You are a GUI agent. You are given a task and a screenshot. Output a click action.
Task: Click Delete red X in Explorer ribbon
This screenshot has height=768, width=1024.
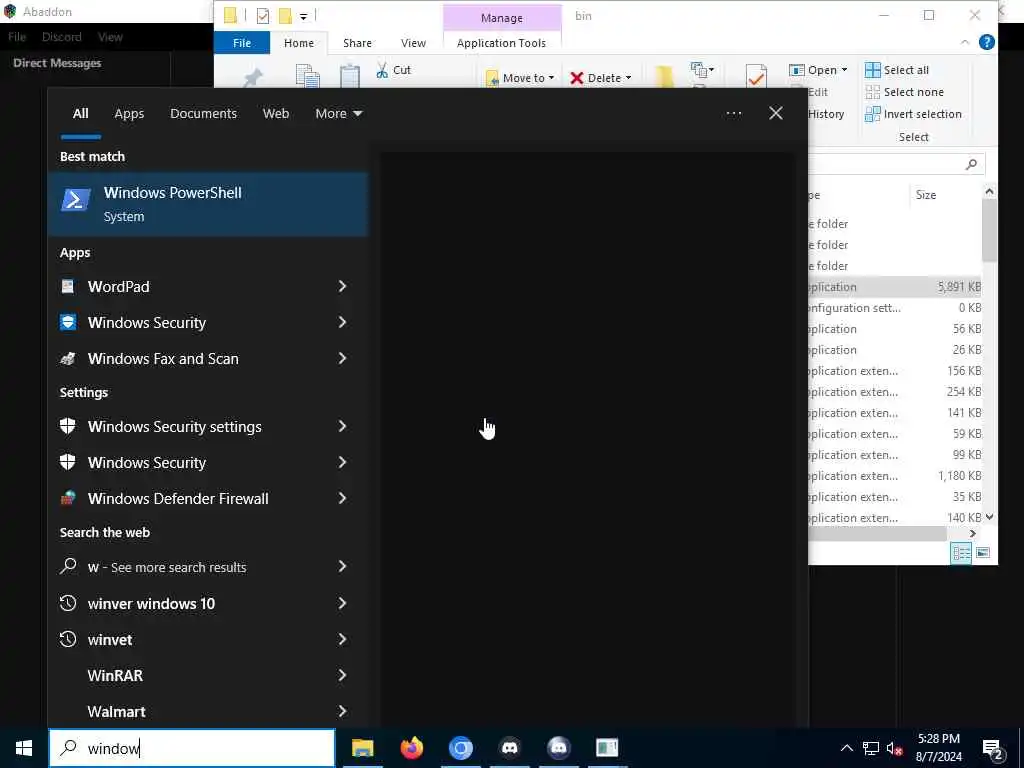click(x=577, y=78)
